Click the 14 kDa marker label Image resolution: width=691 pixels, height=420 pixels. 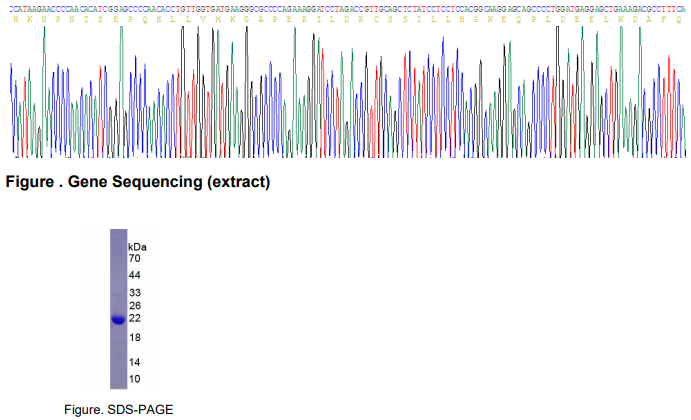[x=134, y=362]
